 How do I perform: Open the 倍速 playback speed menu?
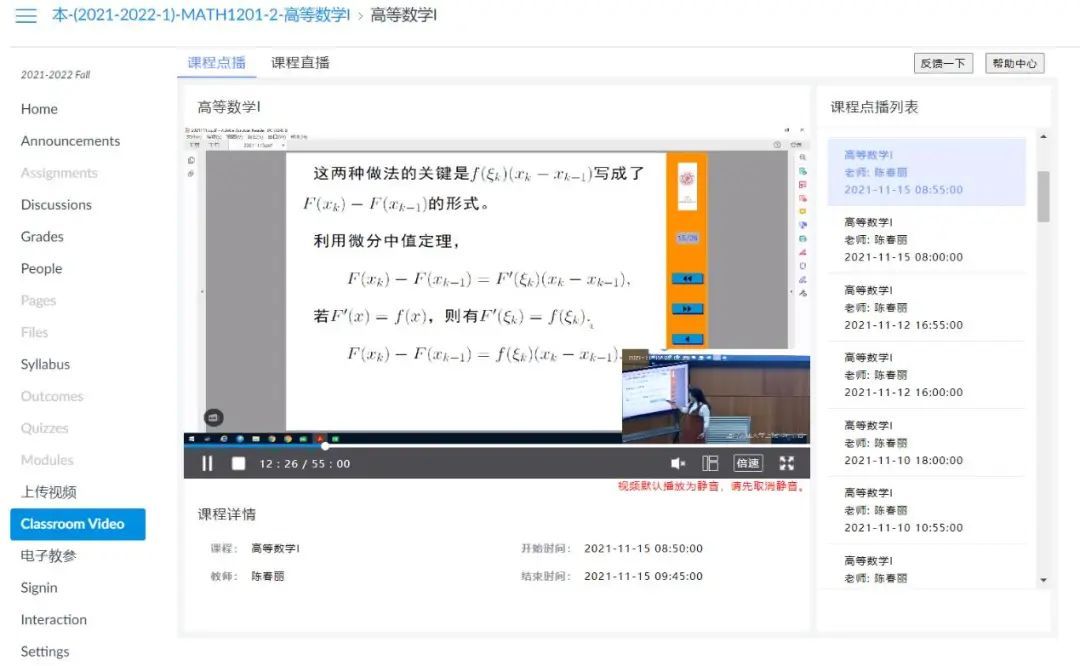747,463
